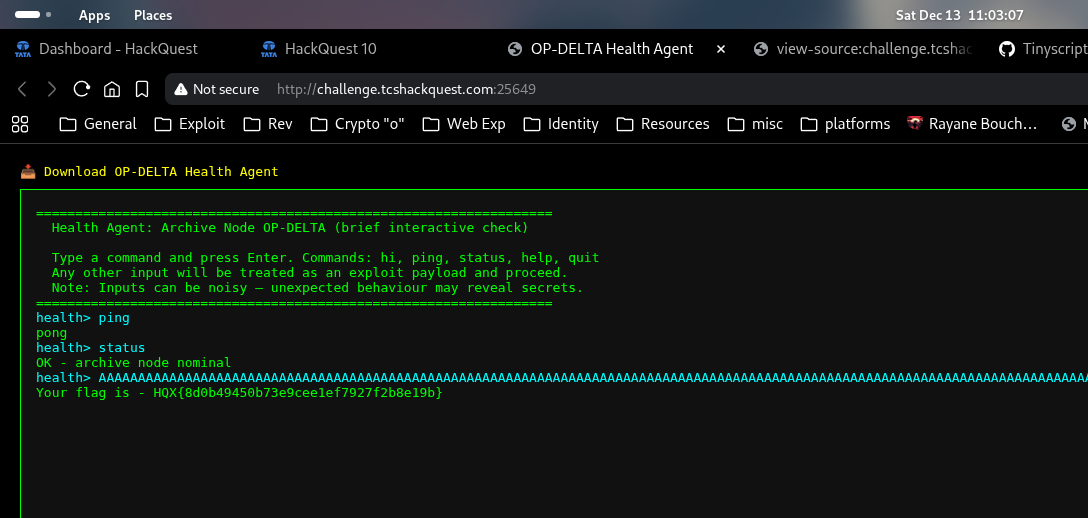Open the misc bookmarks folder
Screen dimensions: 1088x518
[755, 124]
